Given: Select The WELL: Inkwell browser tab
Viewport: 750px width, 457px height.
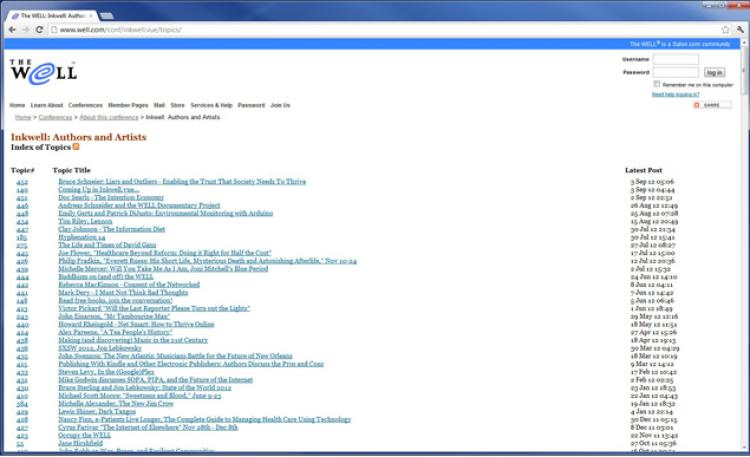Looking at the screenshot, I should (x=53, y=16).
